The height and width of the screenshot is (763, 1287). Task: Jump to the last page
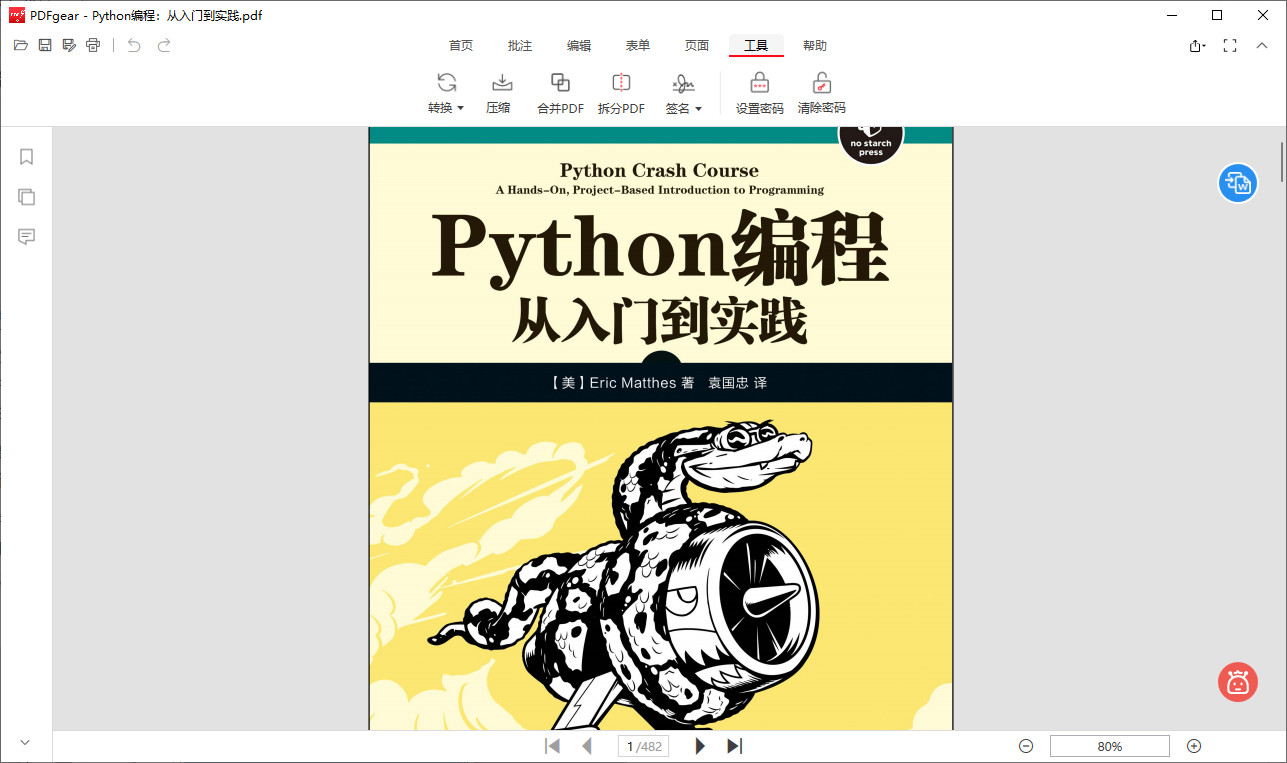click(x=735, y=746)
